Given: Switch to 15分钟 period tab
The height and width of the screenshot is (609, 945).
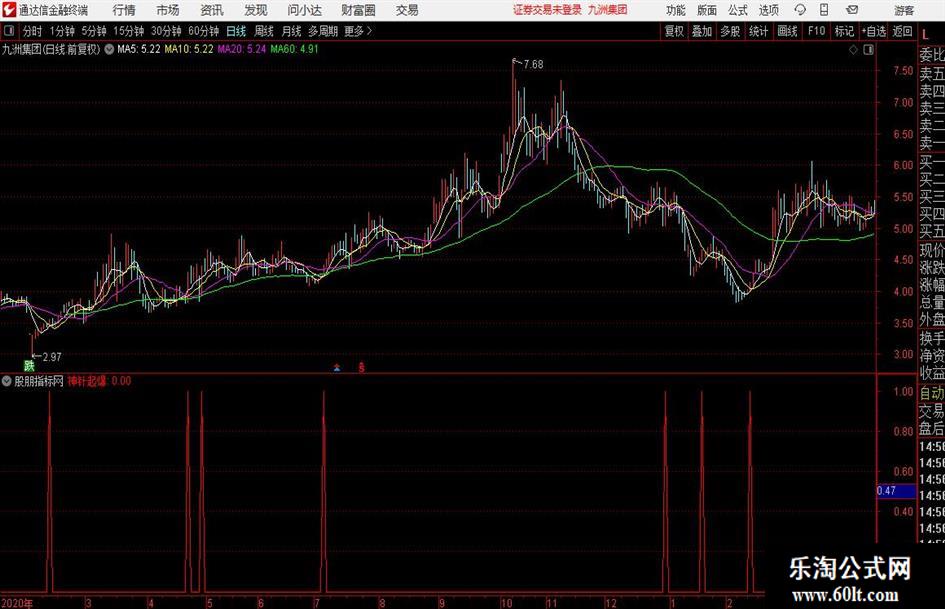Looking at the screenshot, I should (129, 31).
